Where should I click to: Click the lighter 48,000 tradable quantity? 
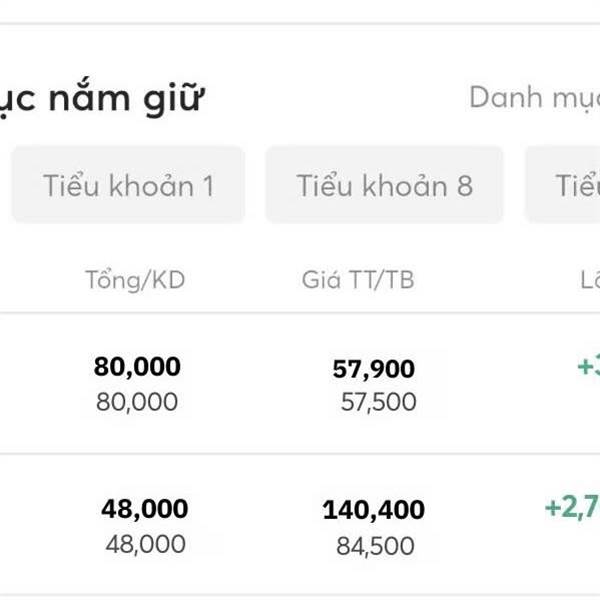[x=145, y=544]
